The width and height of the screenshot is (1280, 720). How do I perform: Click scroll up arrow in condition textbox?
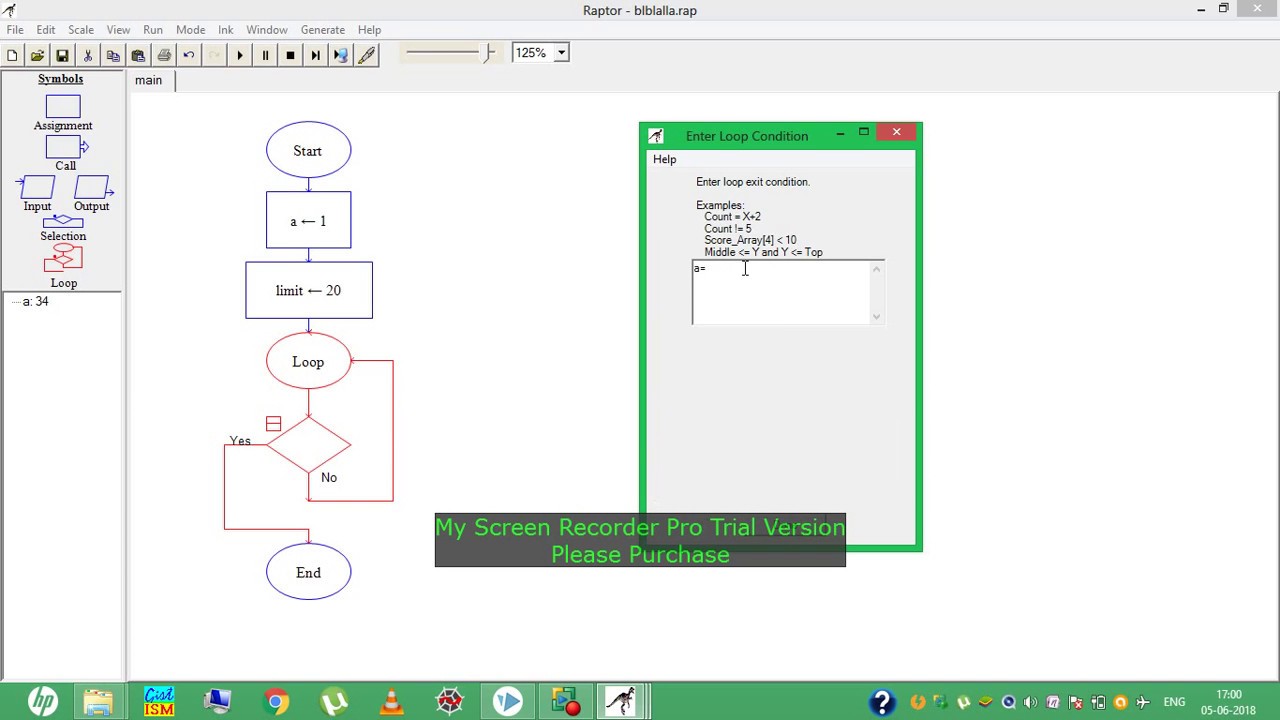coord(877,268)
